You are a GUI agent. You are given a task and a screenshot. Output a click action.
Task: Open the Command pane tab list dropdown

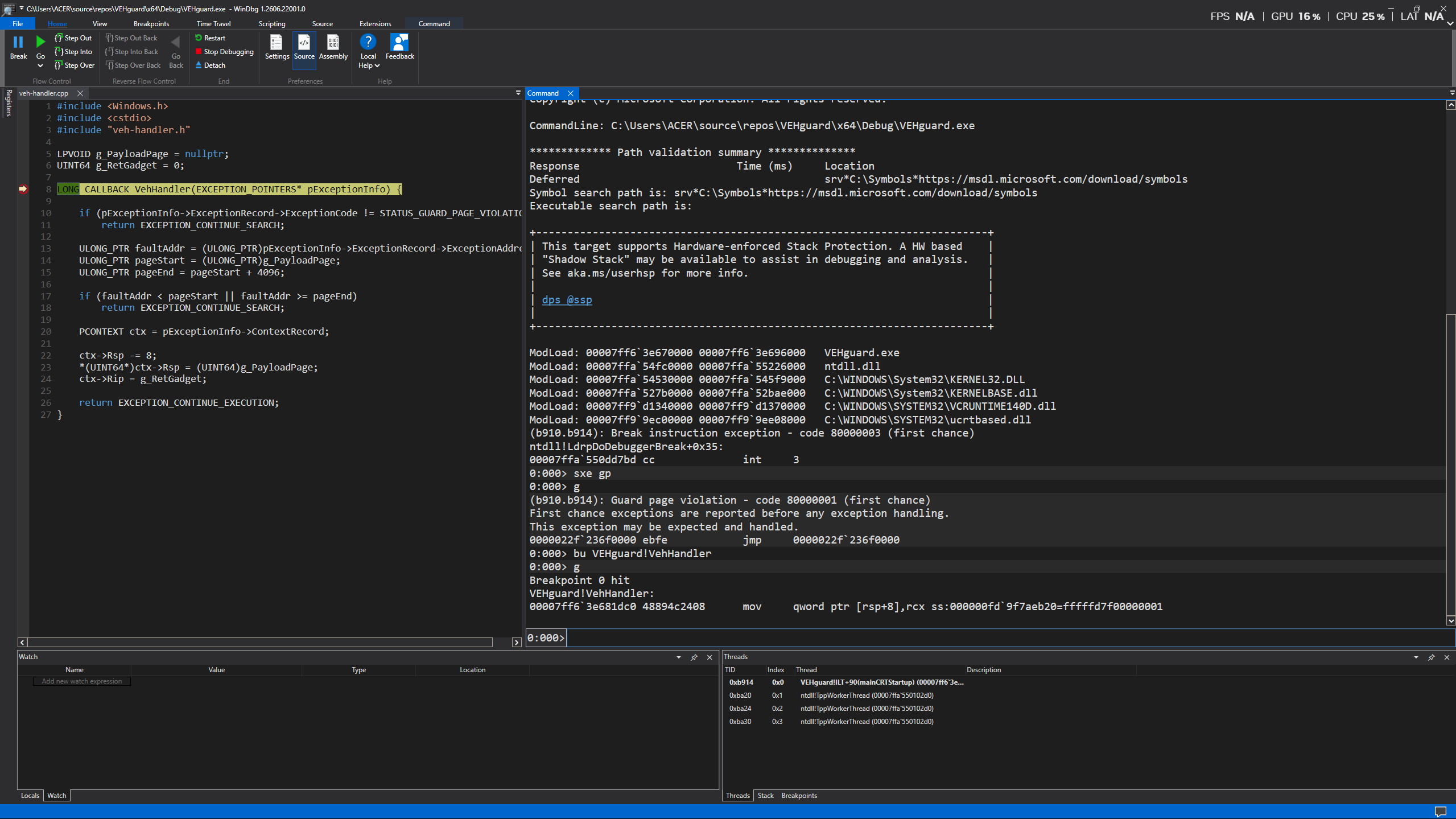[1452, 93]
